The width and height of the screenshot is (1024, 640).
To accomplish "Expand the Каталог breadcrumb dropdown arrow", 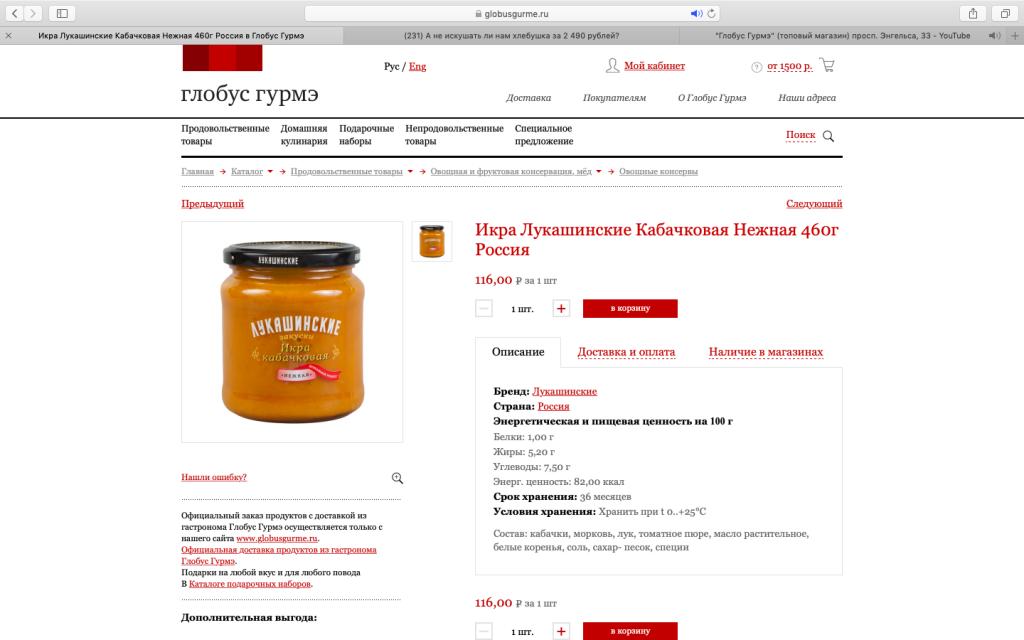I will (270, 172).
